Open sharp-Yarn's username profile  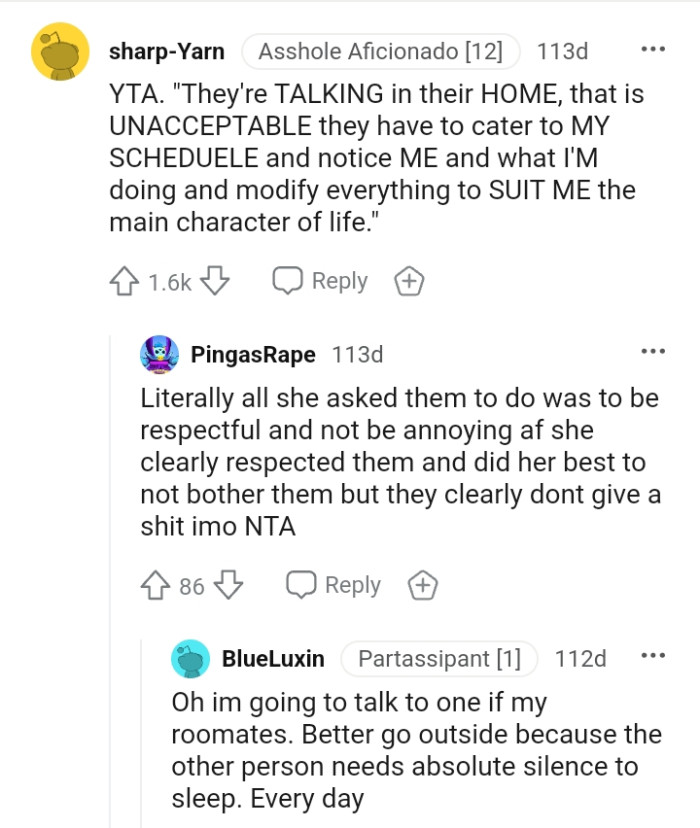168,51
